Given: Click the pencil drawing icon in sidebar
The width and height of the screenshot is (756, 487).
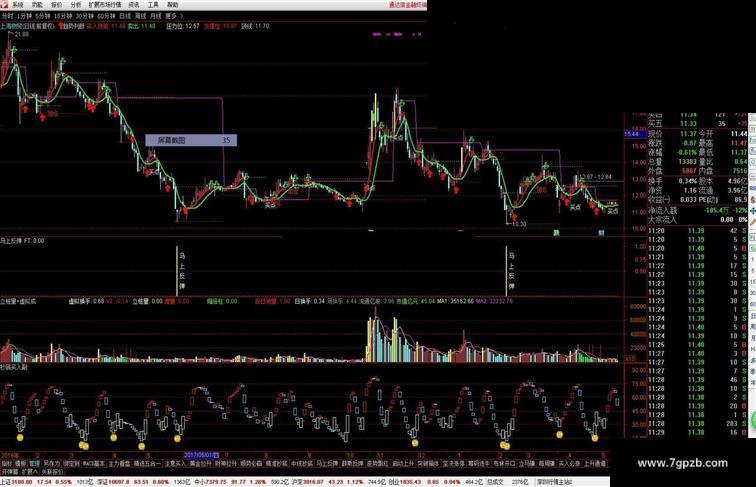Looking at the screenshot, I should tap(752, 222).
